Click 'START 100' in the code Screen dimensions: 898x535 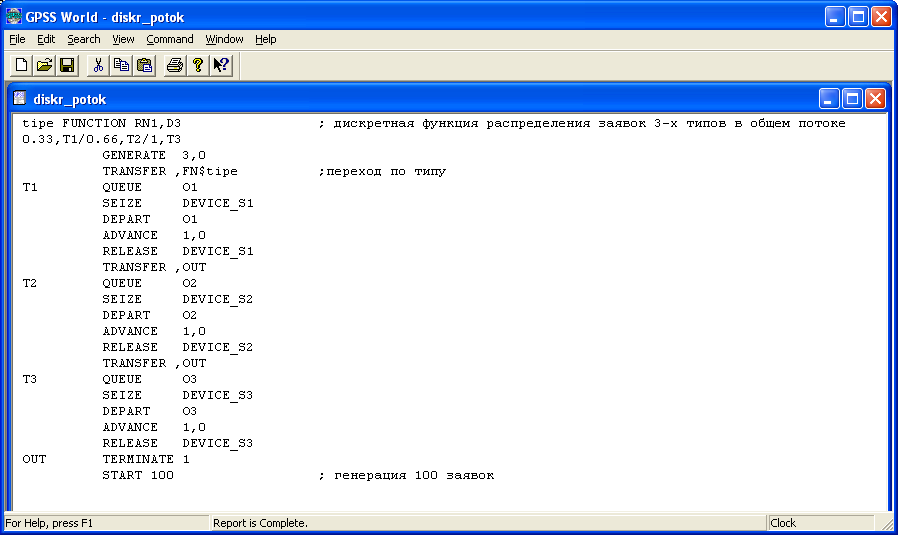(138, 475)
